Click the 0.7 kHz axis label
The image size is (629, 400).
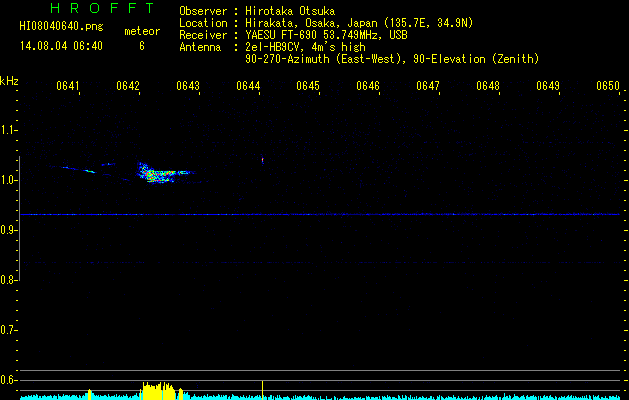click(x=8, y=330)
